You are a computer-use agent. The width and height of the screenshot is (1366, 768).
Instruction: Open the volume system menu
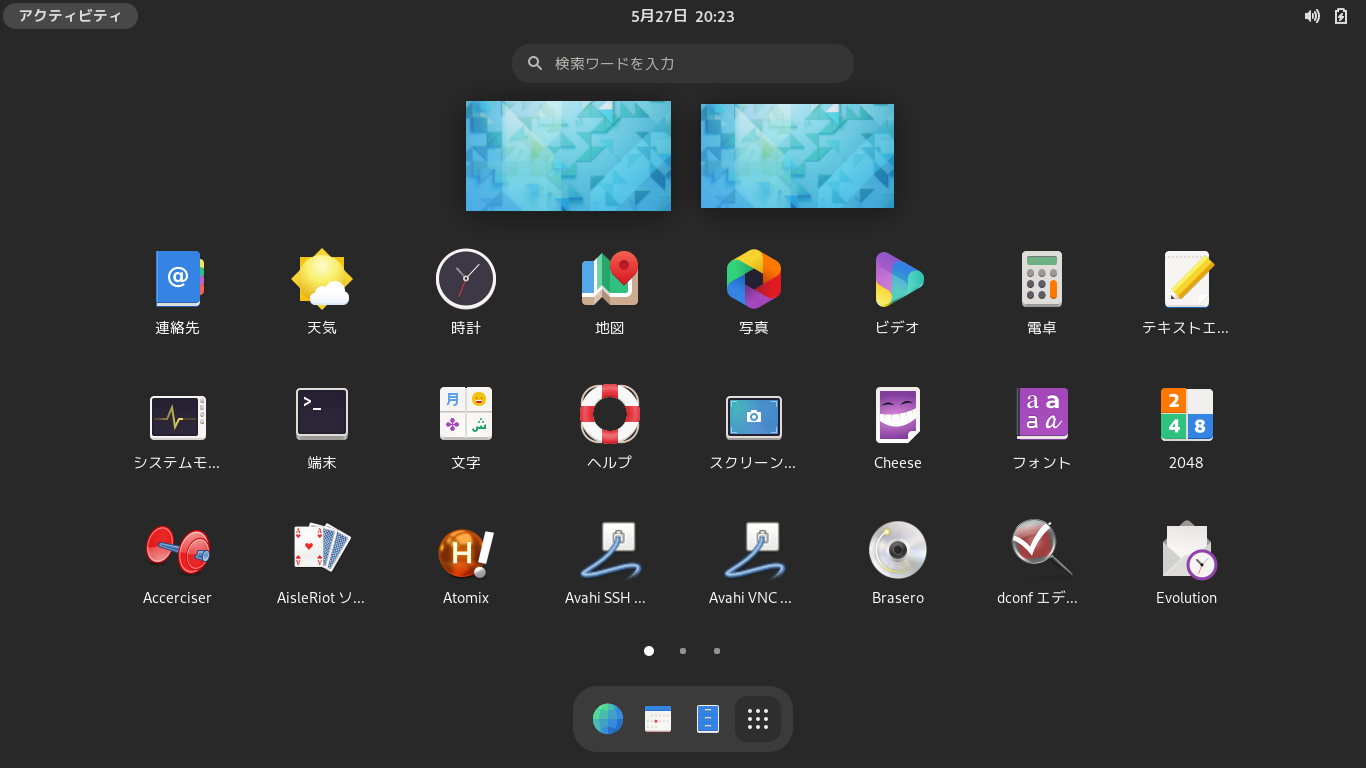[x=1312, y=16]
